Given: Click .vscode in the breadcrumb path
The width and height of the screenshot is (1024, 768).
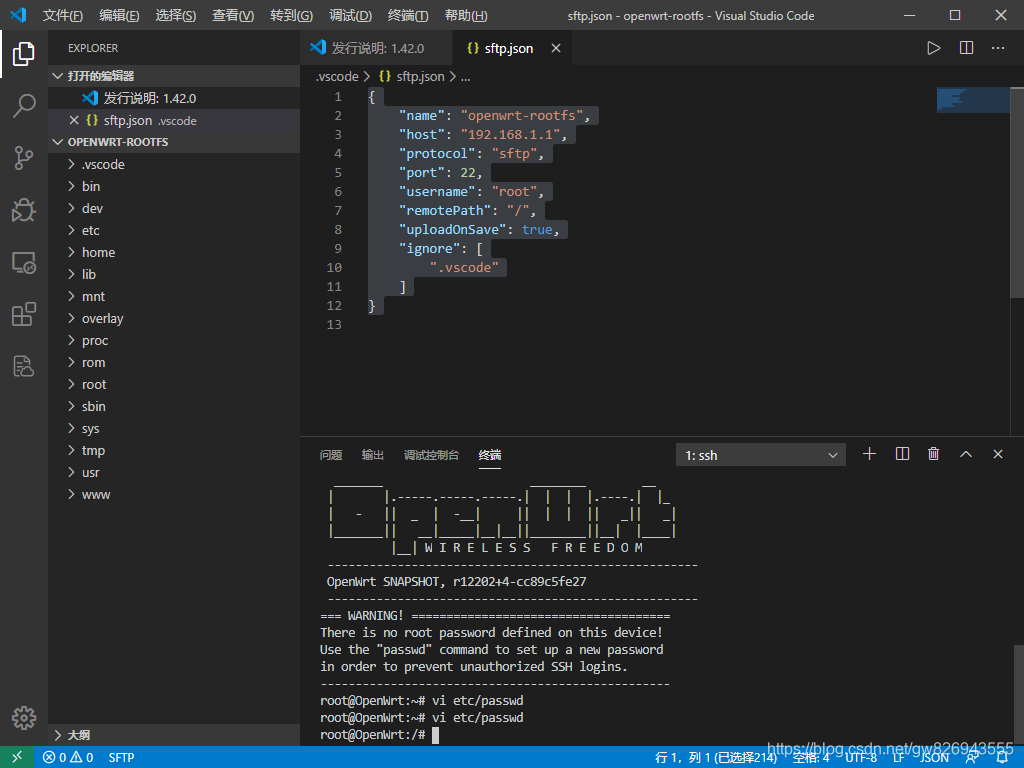Looking at the screenshot, I should [x=337, y=76].
